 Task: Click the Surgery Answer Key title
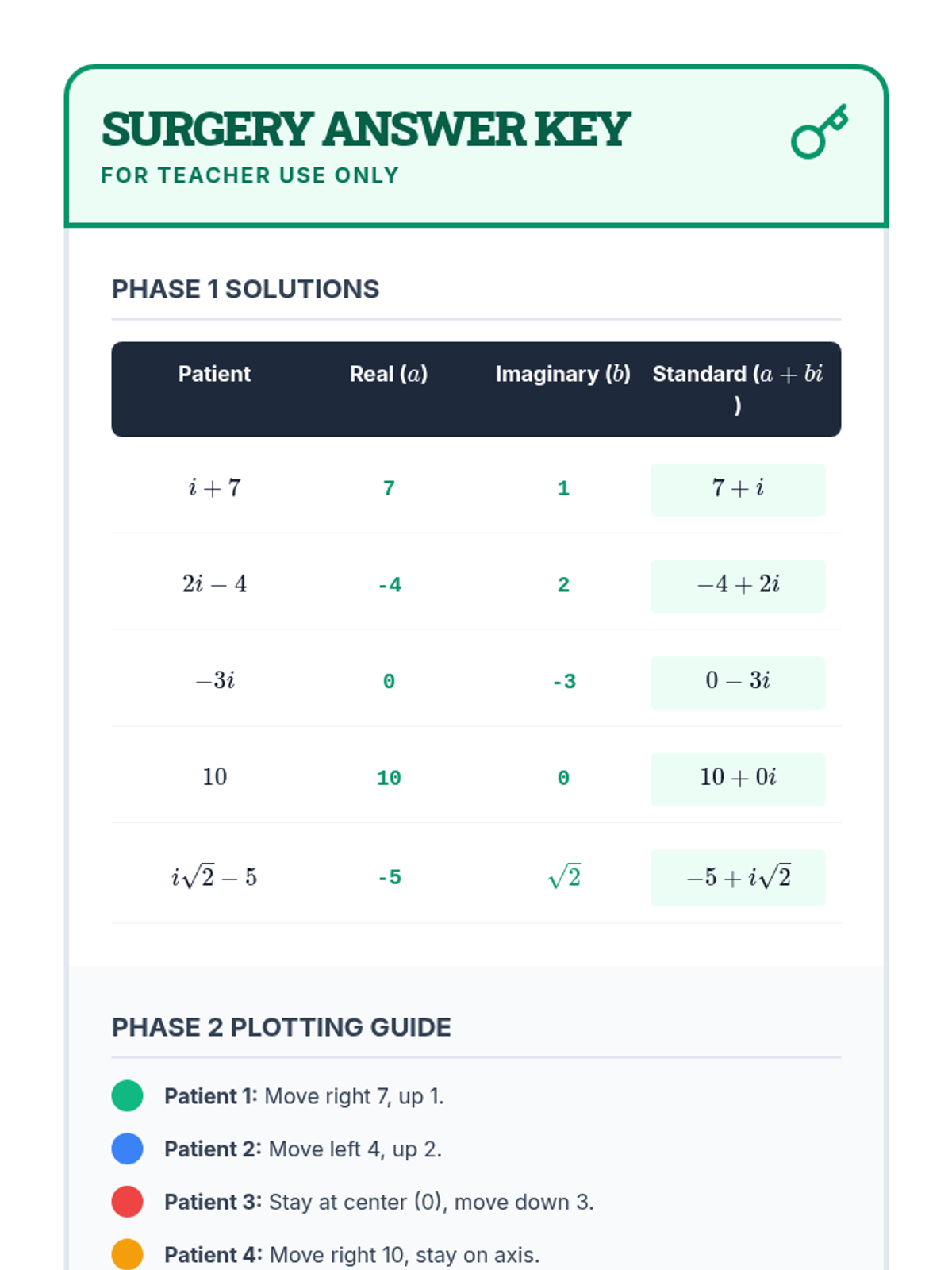[365, 129]
